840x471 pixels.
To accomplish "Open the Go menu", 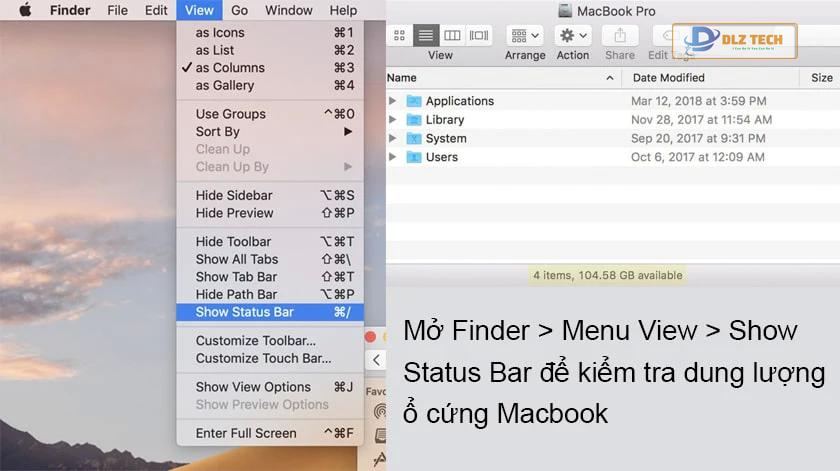I will [x=239, y=10].
